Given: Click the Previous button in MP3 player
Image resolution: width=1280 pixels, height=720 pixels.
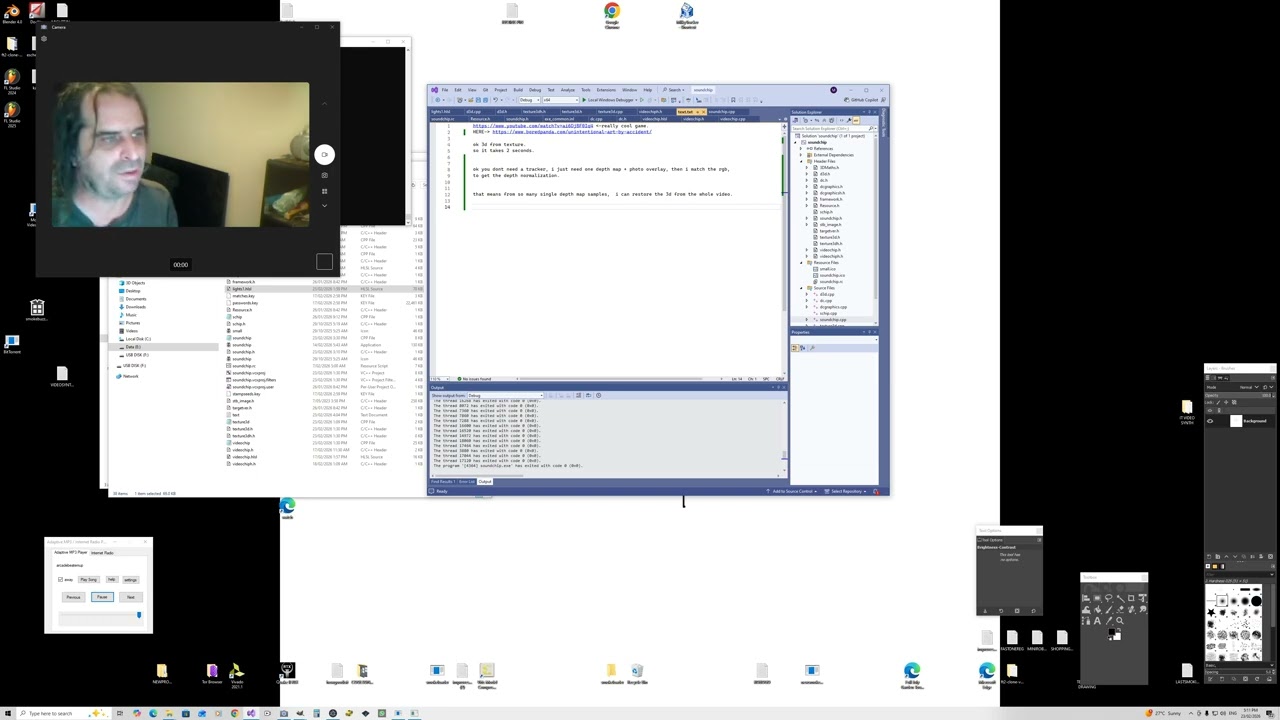Looking at the screenshot, I should click(73, 597).
